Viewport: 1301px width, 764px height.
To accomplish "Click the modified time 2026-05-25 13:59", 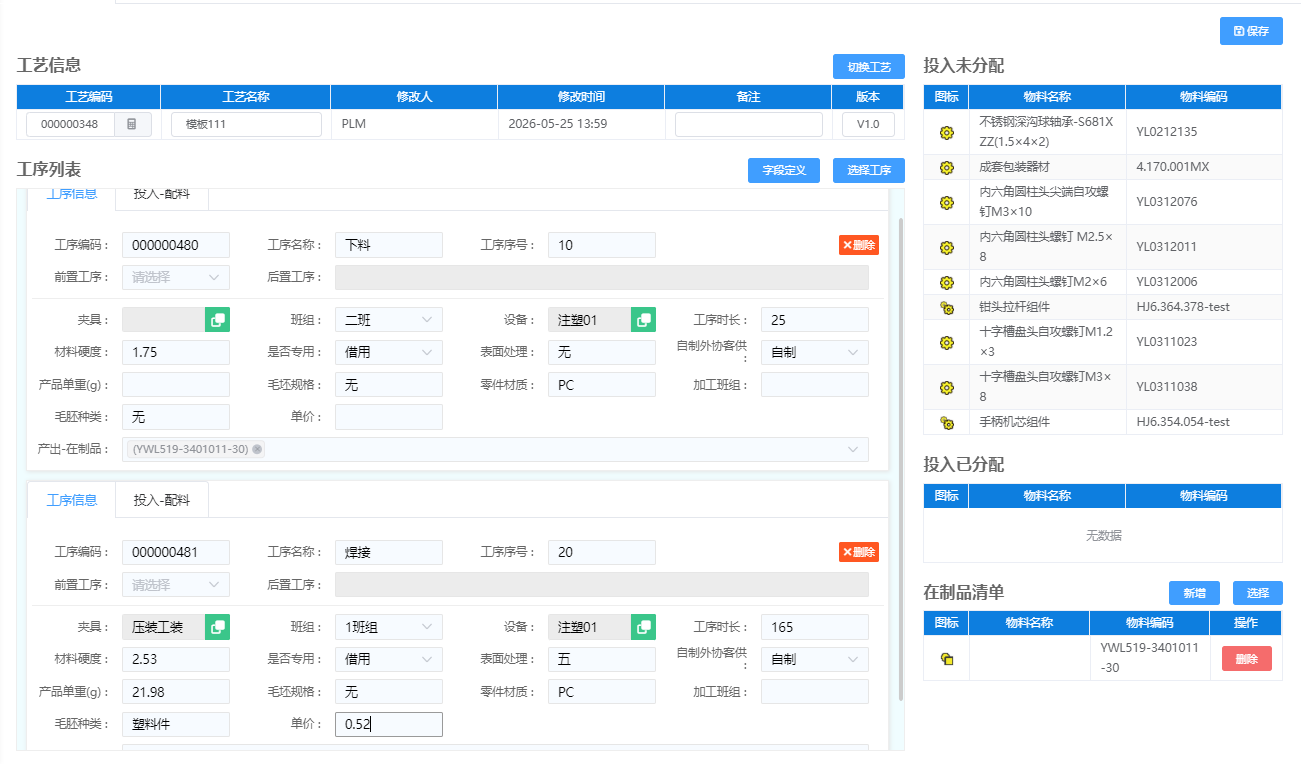I will click(x=558, y=124).
